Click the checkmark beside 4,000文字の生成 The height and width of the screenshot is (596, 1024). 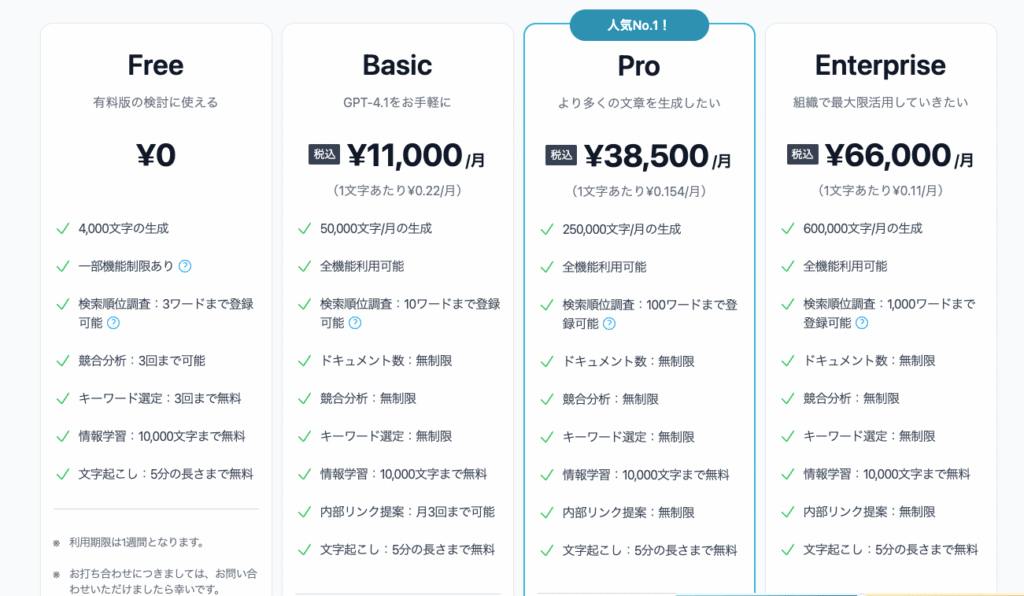(62, 228)
